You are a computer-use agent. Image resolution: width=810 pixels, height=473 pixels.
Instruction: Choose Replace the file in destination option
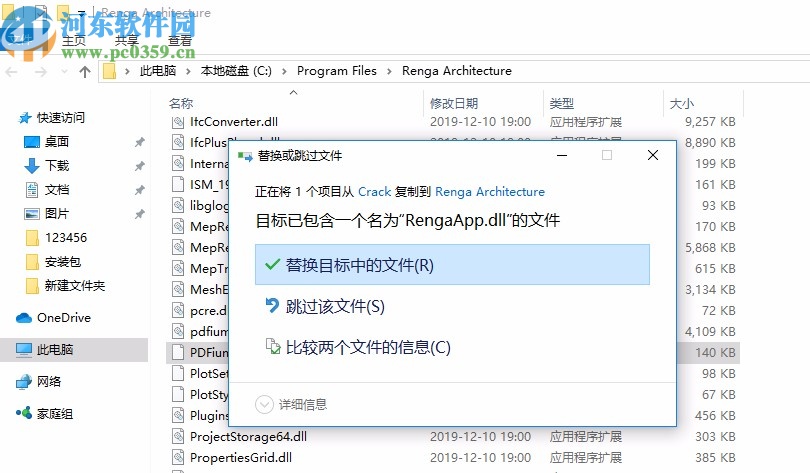click(x=452, y=265)
